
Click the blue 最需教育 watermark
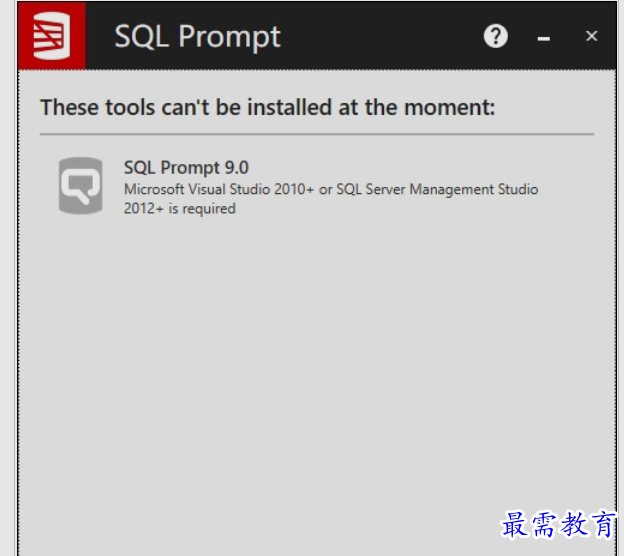tap(558, 525)
